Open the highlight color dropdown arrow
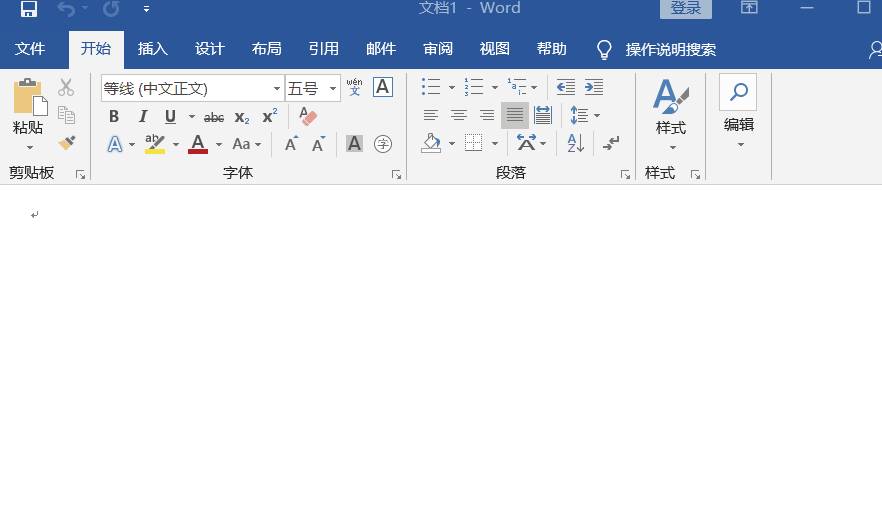This screenshot has height=530, width=882. [176, 145]
